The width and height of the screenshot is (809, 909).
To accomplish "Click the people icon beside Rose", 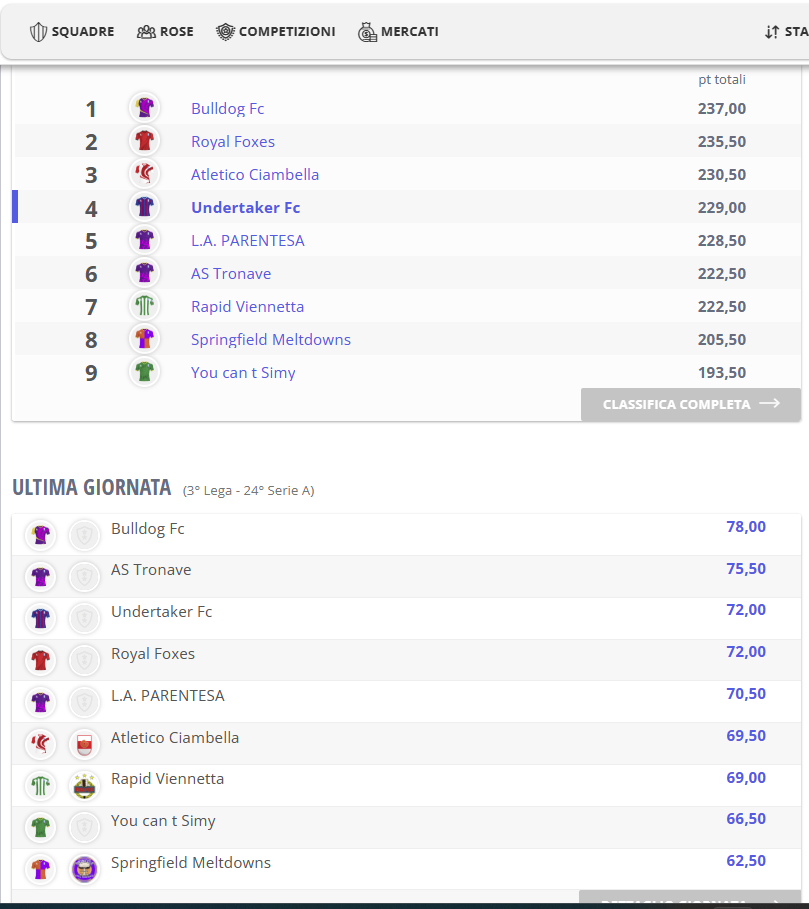I will (x=146, y=31).
